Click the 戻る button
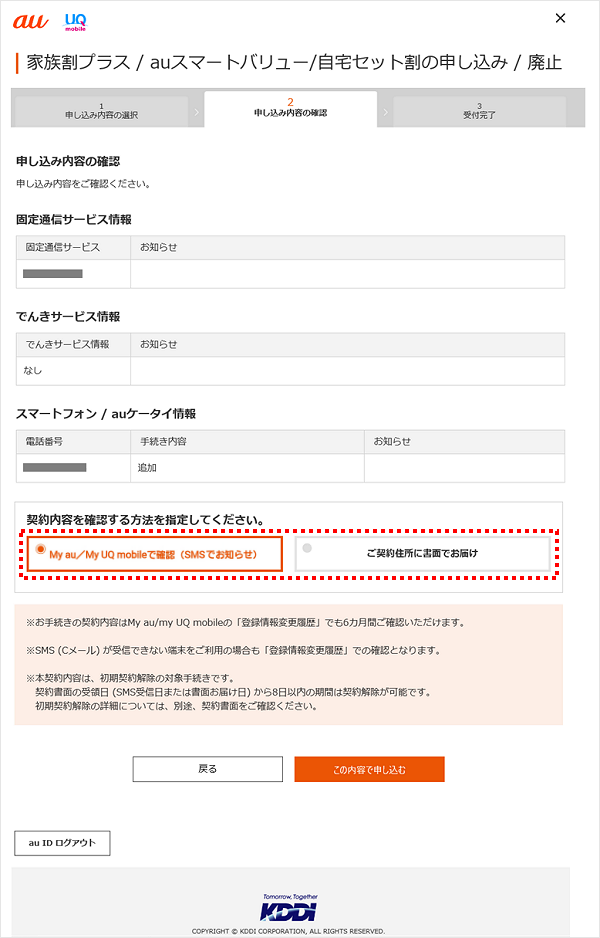 208,769
